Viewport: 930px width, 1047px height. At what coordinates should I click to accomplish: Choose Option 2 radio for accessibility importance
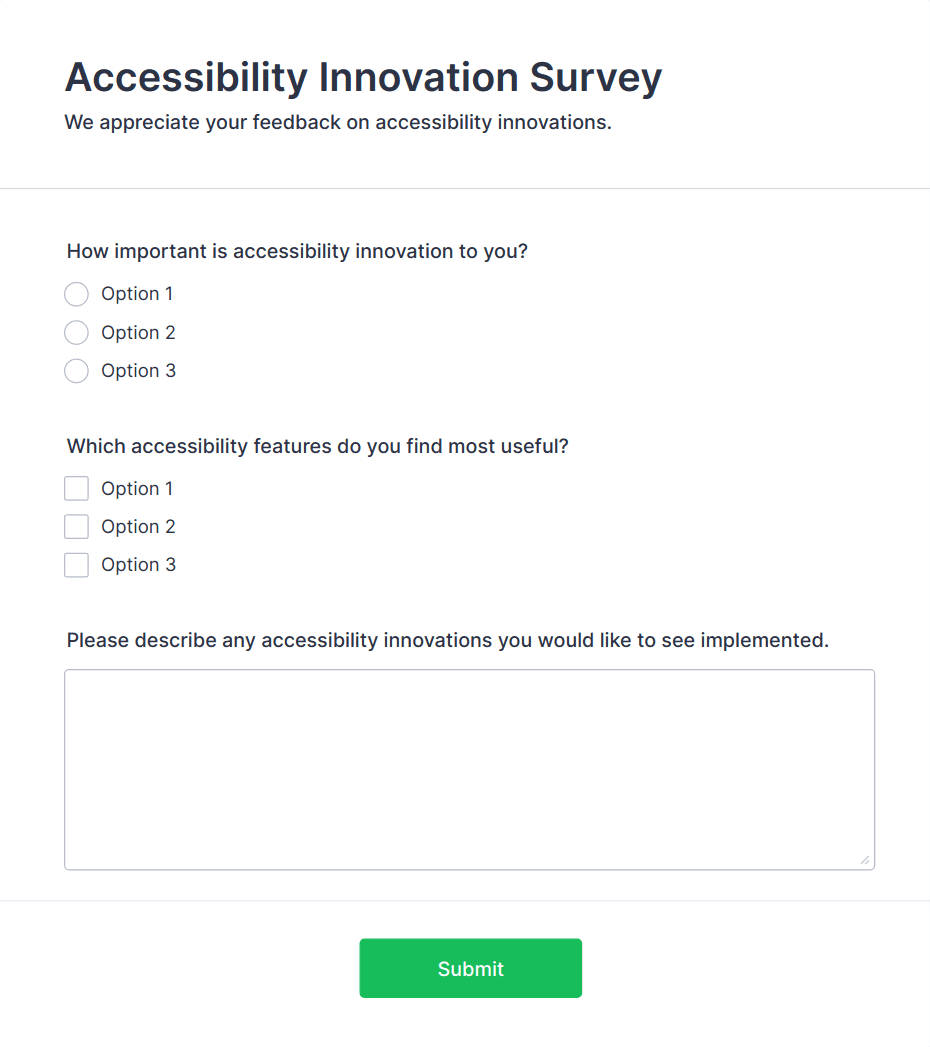click(76, 333)
